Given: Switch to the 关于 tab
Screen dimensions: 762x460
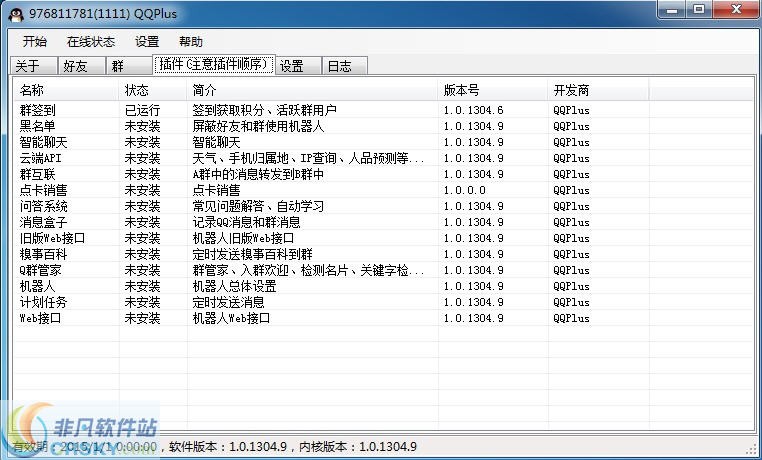Looking at the screenshot, I should 34,66.
